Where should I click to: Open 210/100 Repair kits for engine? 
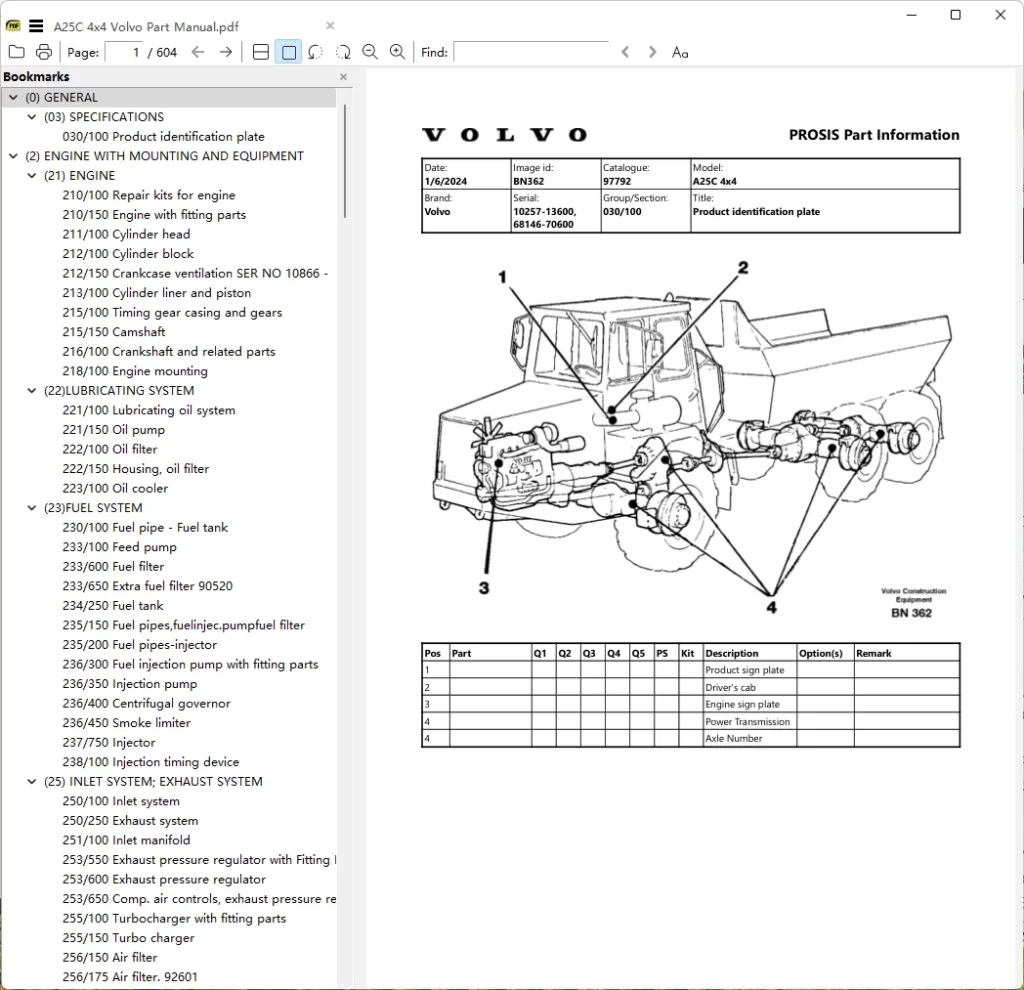pyautogui.click(x=149, y=195)
